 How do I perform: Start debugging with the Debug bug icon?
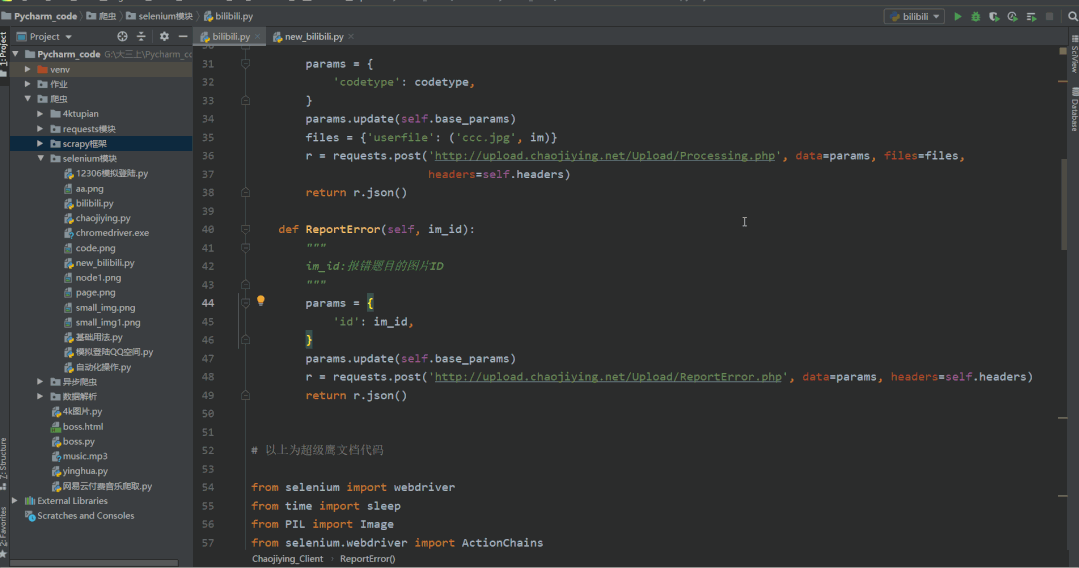click(x=975, y=17)
